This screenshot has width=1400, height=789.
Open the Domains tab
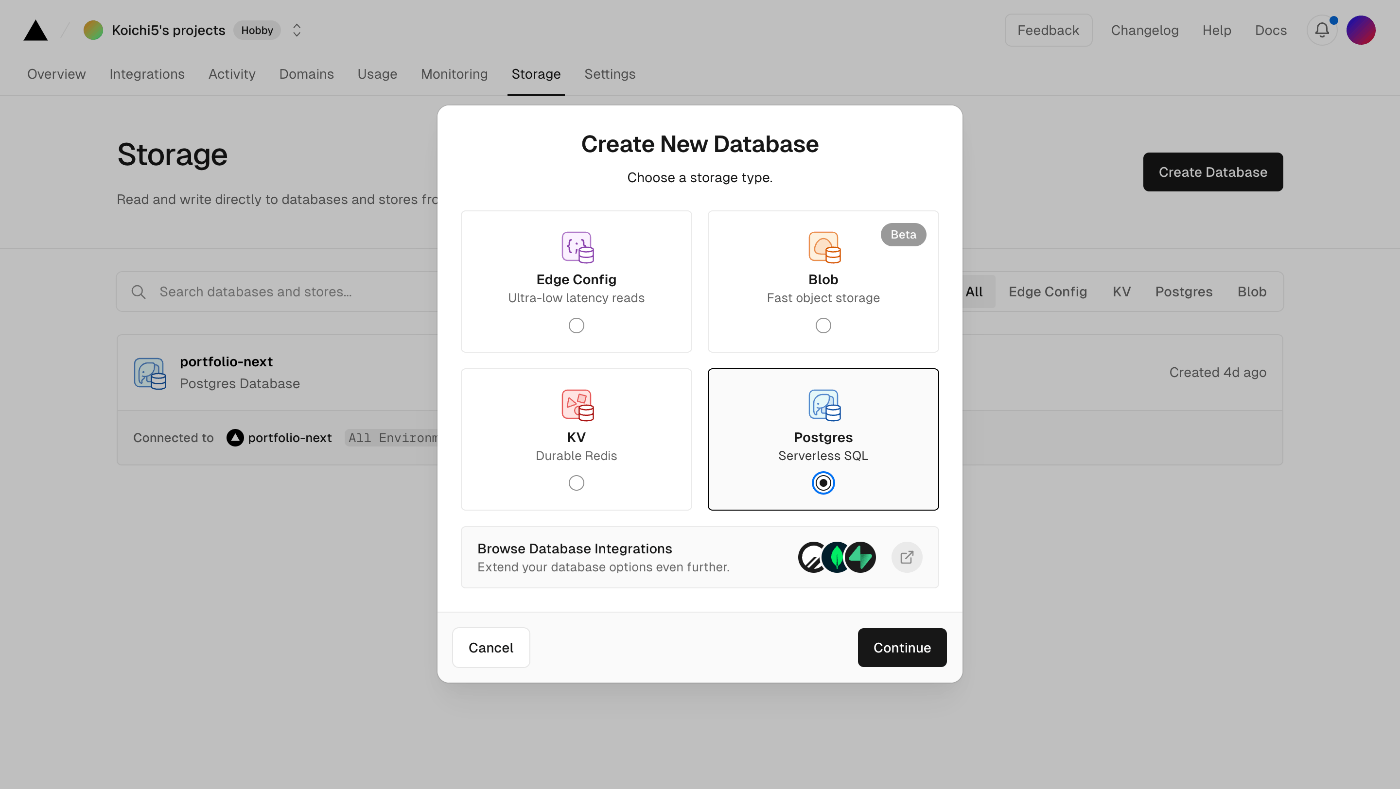coord(307,74)
